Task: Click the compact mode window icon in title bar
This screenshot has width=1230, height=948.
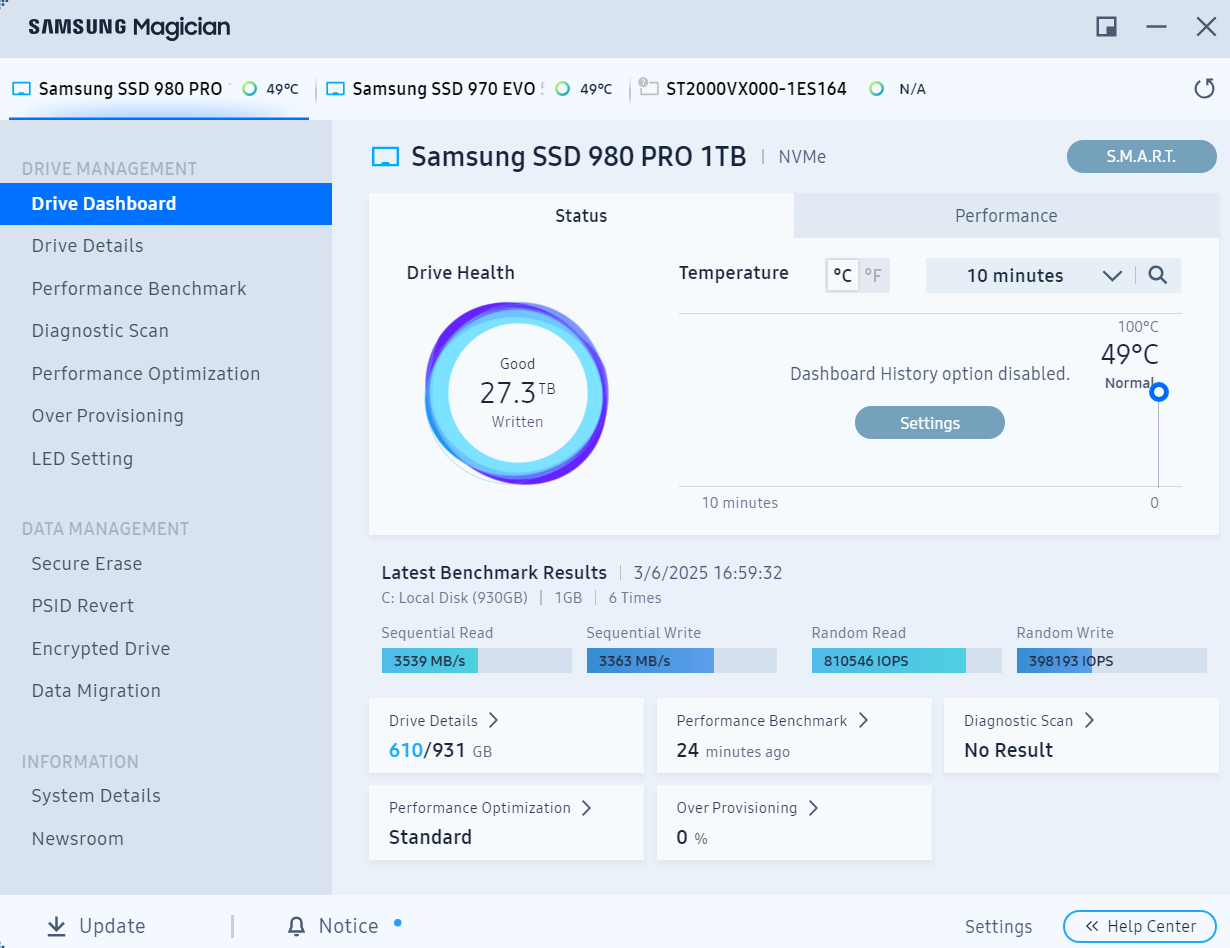Action: 1106,27
